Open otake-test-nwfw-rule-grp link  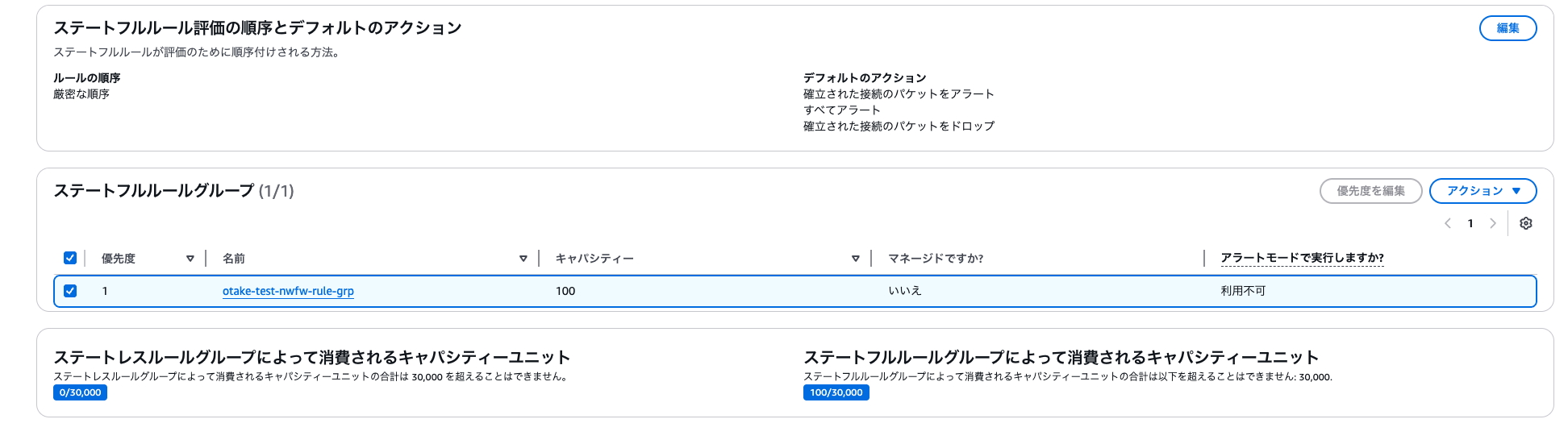[288, 291]
